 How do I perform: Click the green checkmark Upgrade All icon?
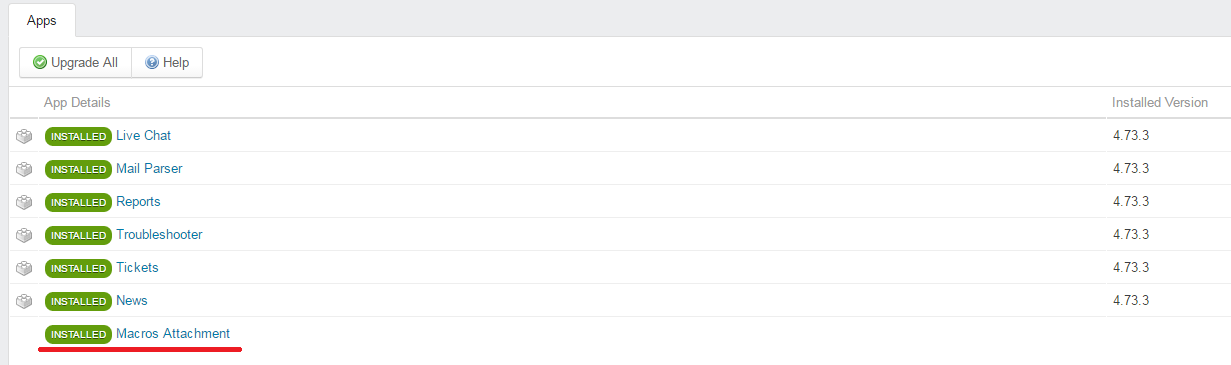(40, 62)
